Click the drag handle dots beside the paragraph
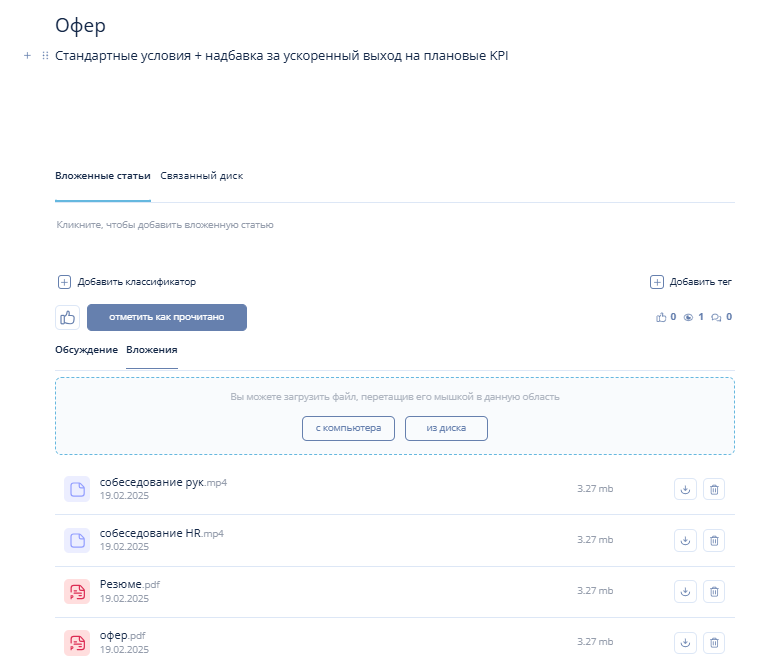 45,56
